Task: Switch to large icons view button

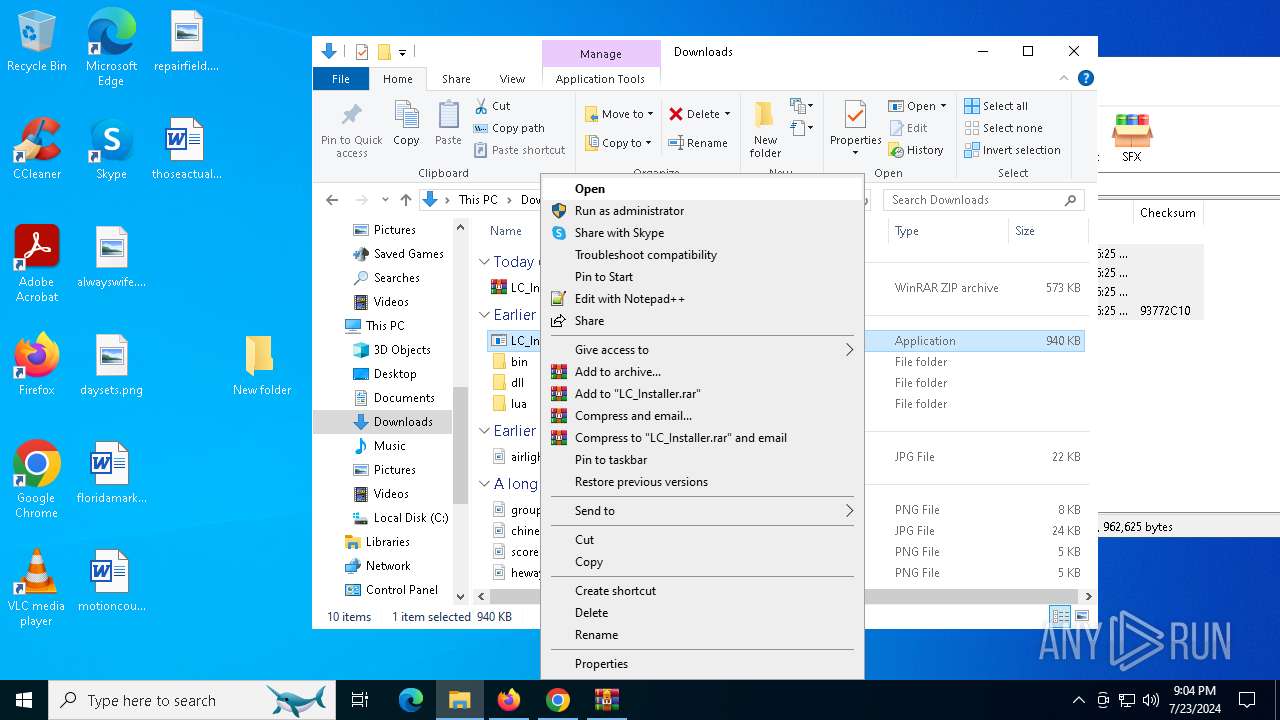Action: [1081, 617]
